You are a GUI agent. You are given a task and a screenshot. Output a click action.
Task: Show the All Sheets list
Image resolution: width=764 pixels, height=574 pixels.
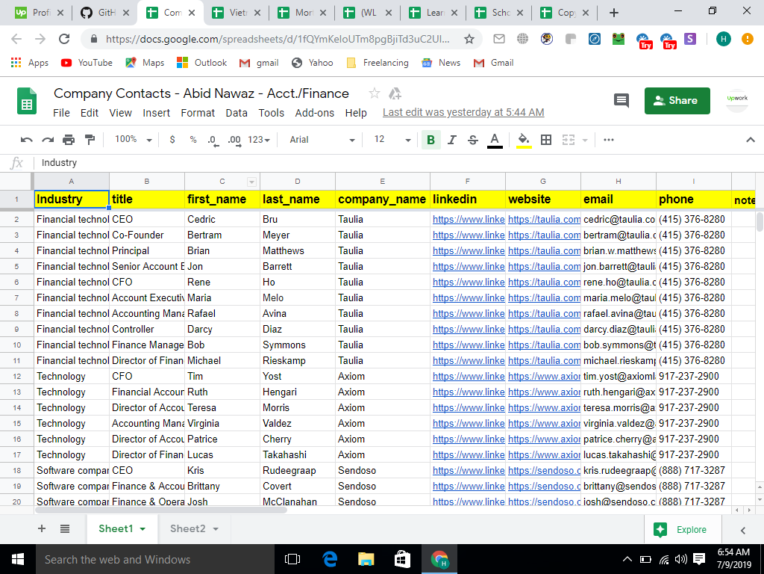pos(65,529)
